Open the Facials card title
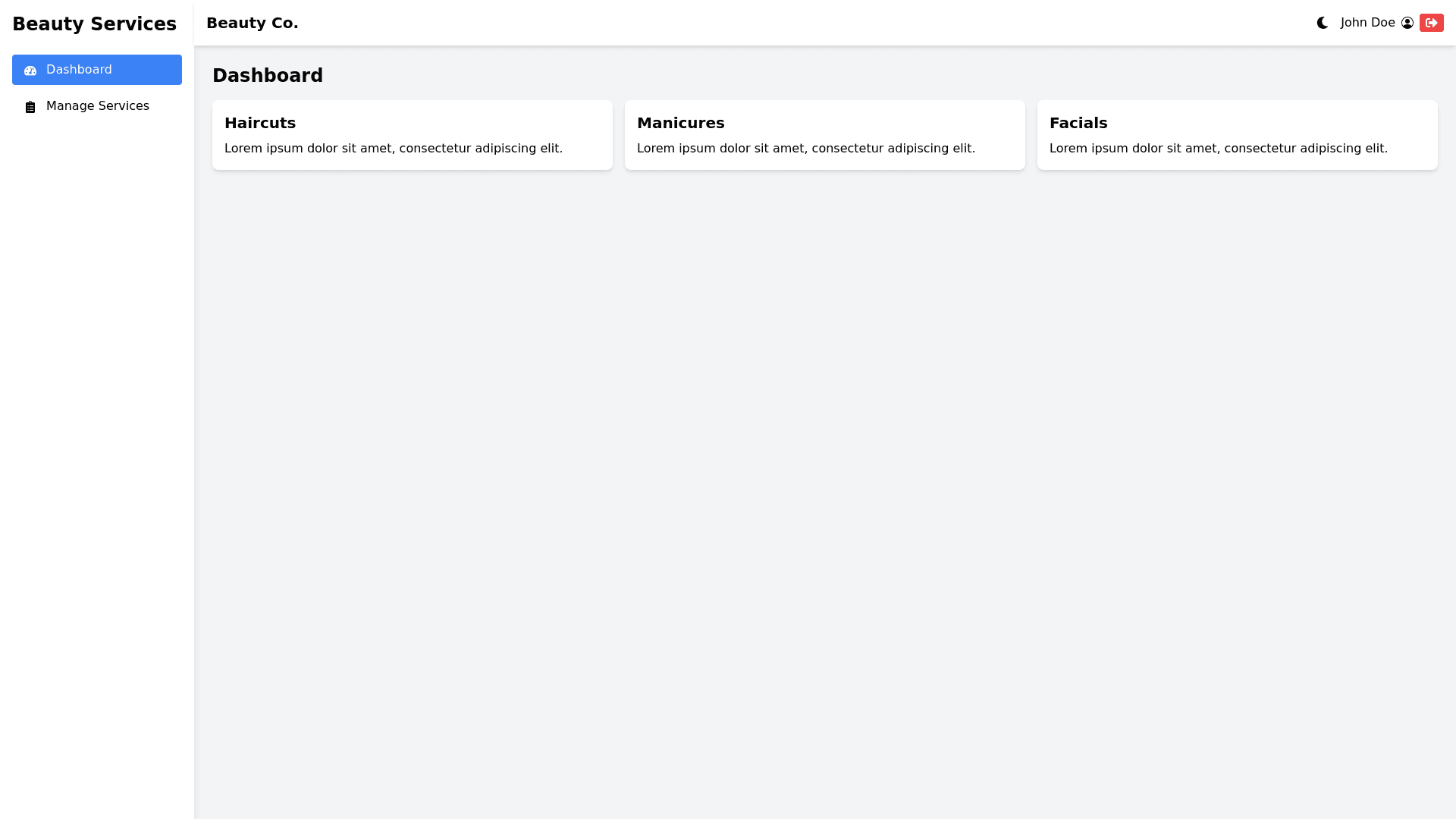This screenshot has width=1456, height=819. click(1078, 123)
